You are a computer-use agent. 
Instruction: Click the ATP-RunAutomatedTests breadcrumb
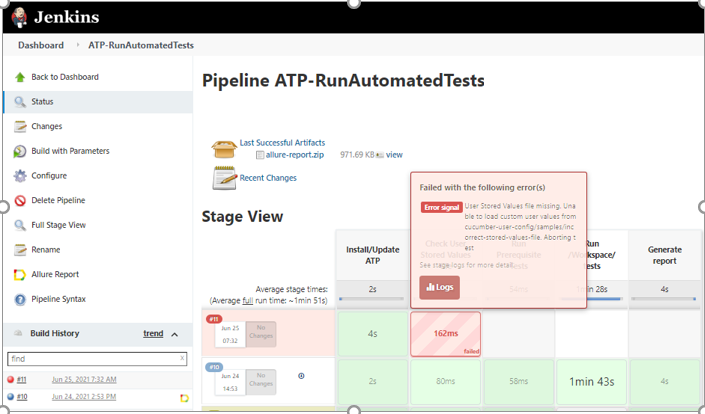pyautogui.click(x=141, y=45)
